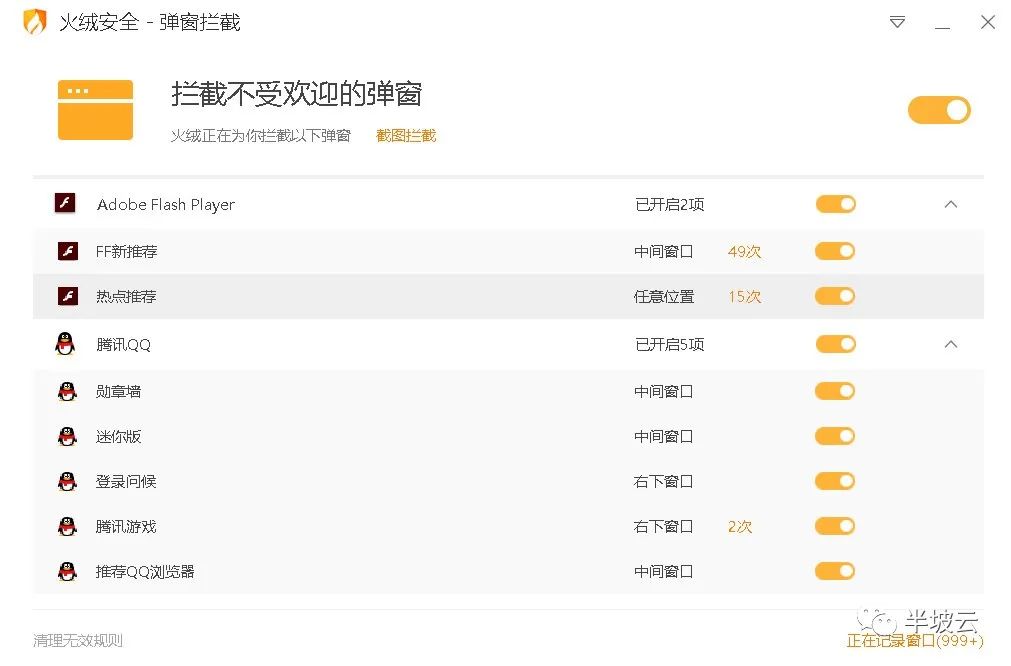This screenshot has height=666, width=1011.
Task: Disable the 热点推荐 blocking switch
Action: (835, 296)
